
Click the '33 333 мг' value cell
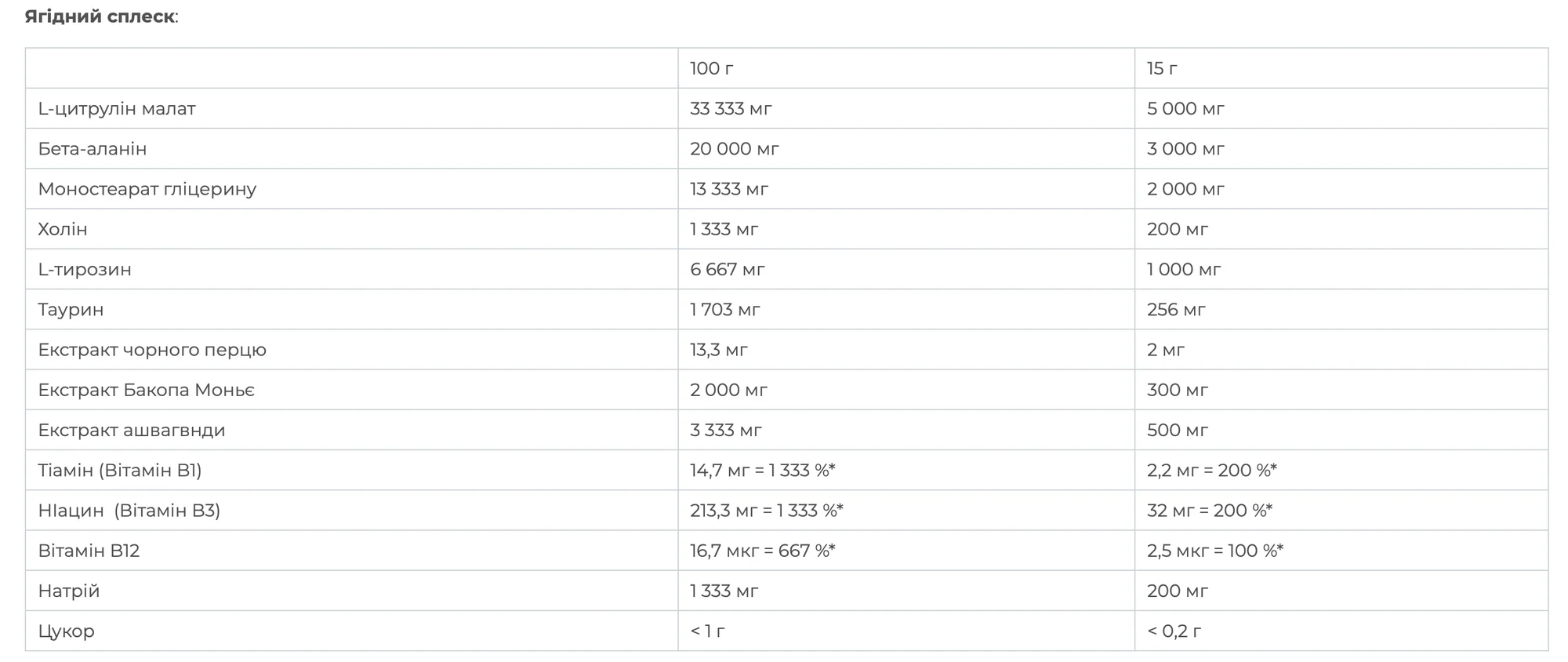tap(906, 108)
